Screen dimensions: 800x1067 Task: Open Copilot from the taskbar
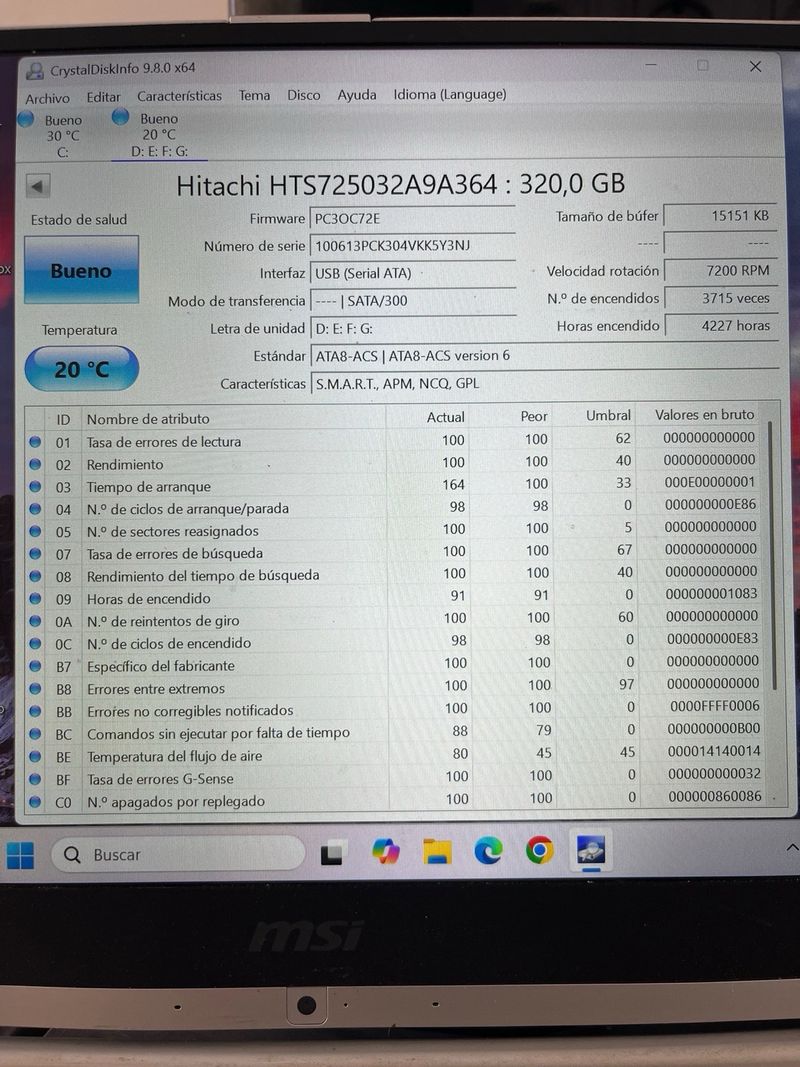pyautogui.click(x=386, y=851)
